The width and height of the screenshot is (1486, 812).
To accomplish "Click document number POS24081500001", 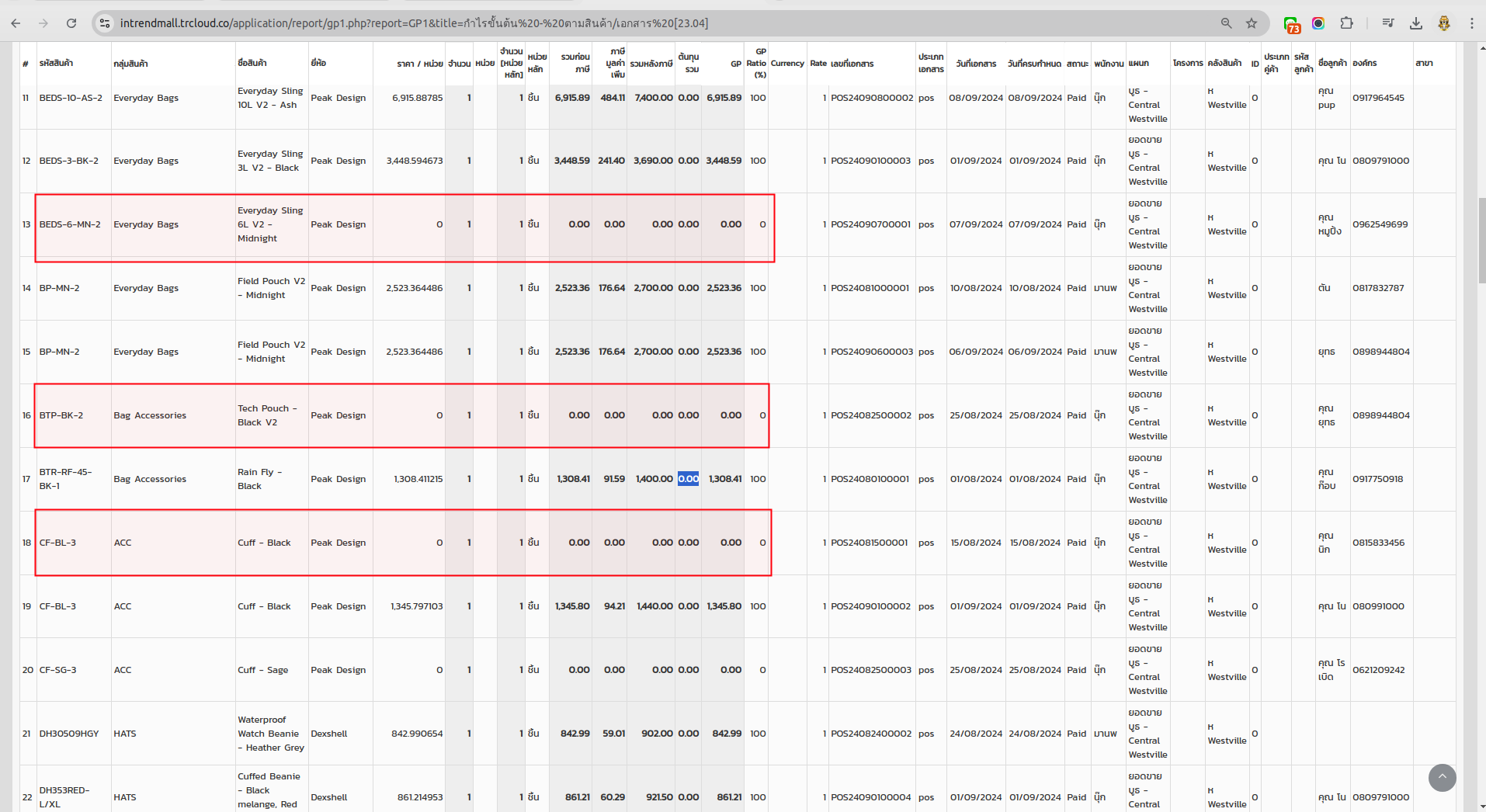I will click(870, 543).
